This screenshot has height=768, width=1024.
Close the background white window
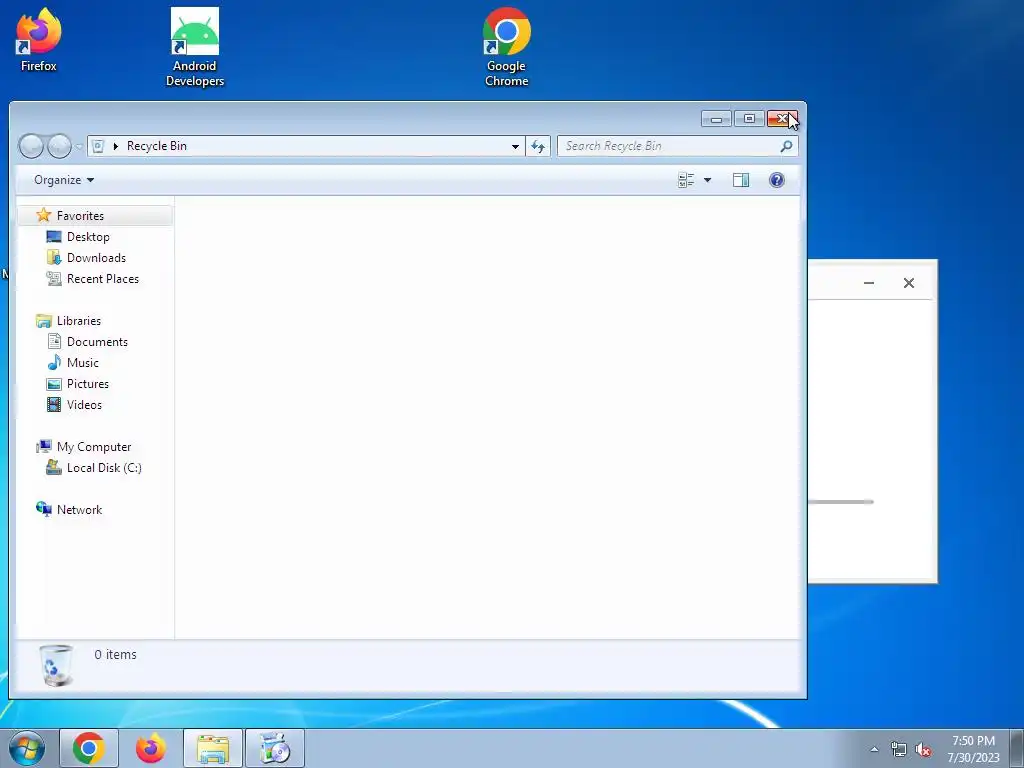(x=908, y=283)
